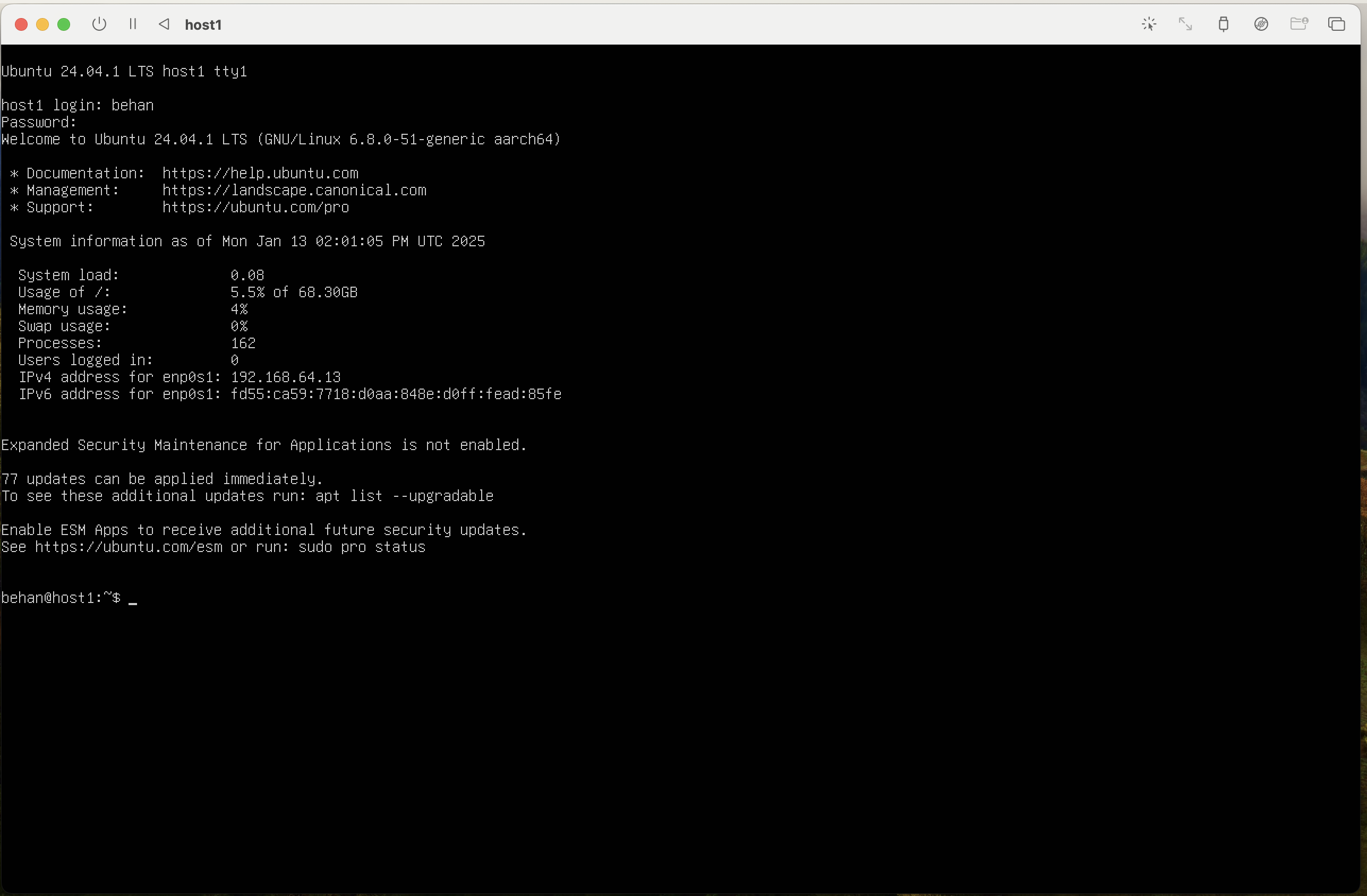Click the https://ubuntu.com/pro URL text
Image resolution: width=1367 pixels, height=896 pixels.
tap(255, 207)
